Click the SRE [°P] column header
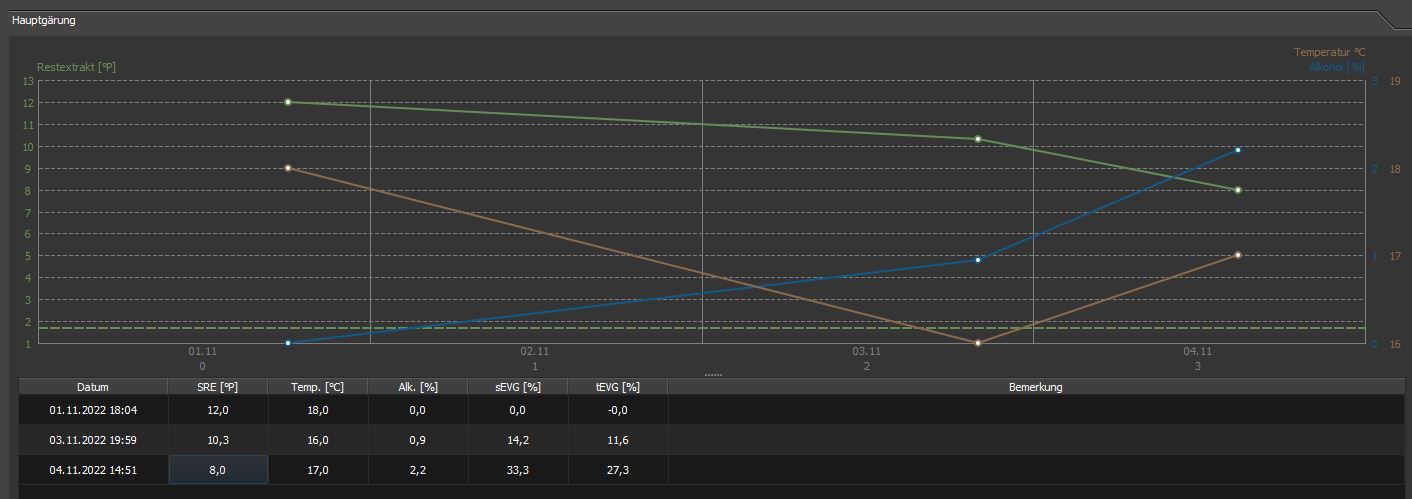1412x499 pixels. coord(218,387)
